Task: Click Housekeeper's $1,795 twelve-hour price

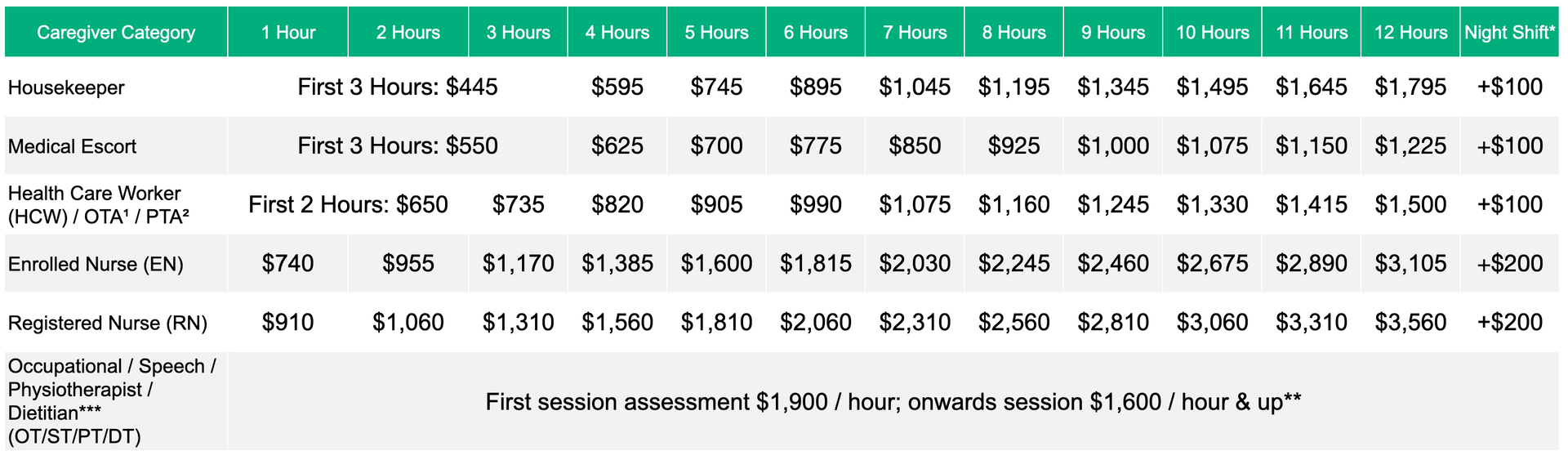Action: [1410, 87]
